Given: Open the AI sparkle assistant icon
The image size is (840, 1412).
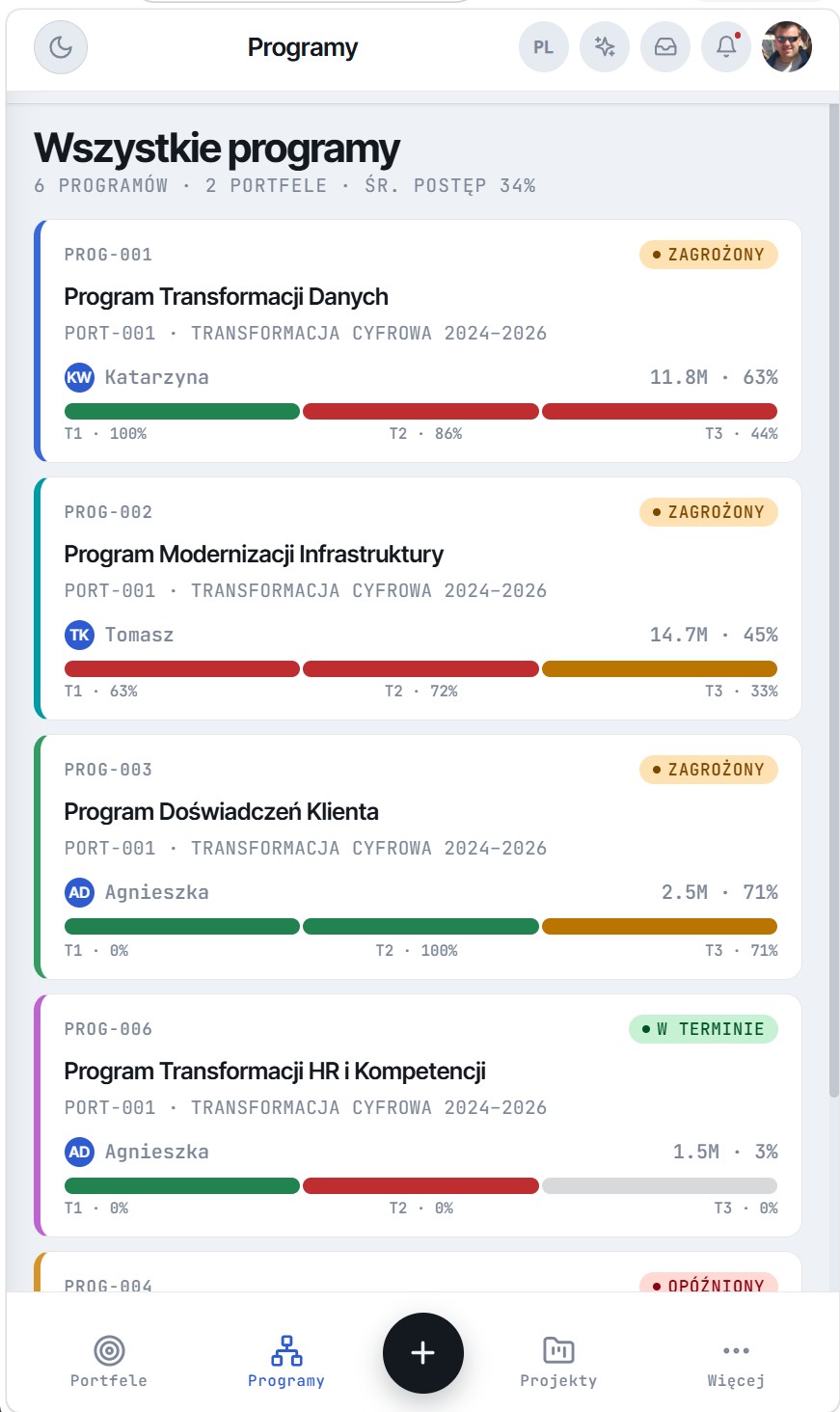Looking at the screenshot, I should point(605,47).
